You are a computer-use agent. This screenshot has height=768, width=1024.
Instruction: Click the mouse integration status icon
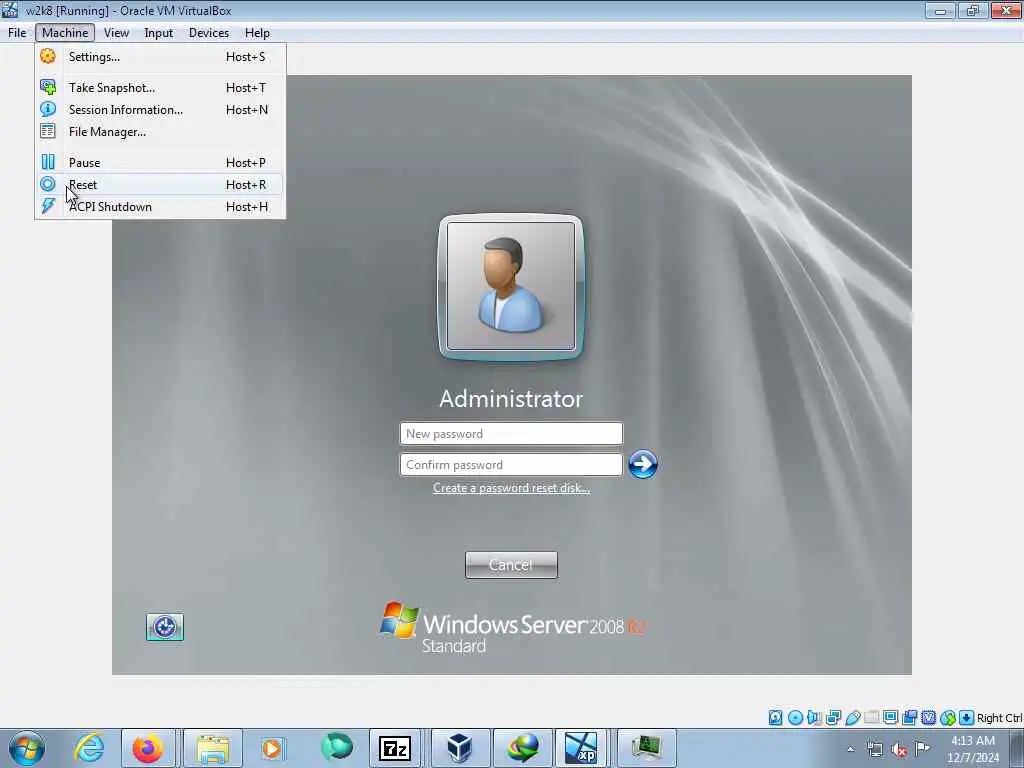pyautogui.click(x=948, y=718)
